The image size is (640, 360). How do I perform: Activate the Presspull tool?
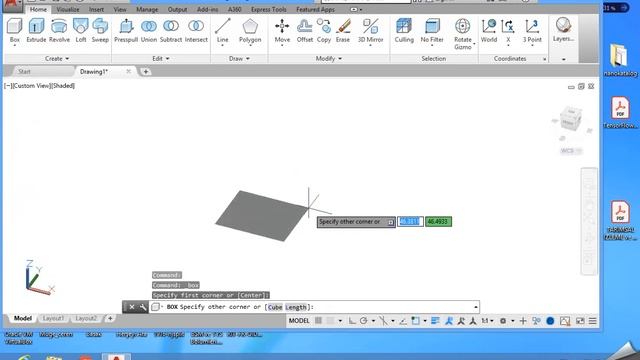[x=126, y=31]
